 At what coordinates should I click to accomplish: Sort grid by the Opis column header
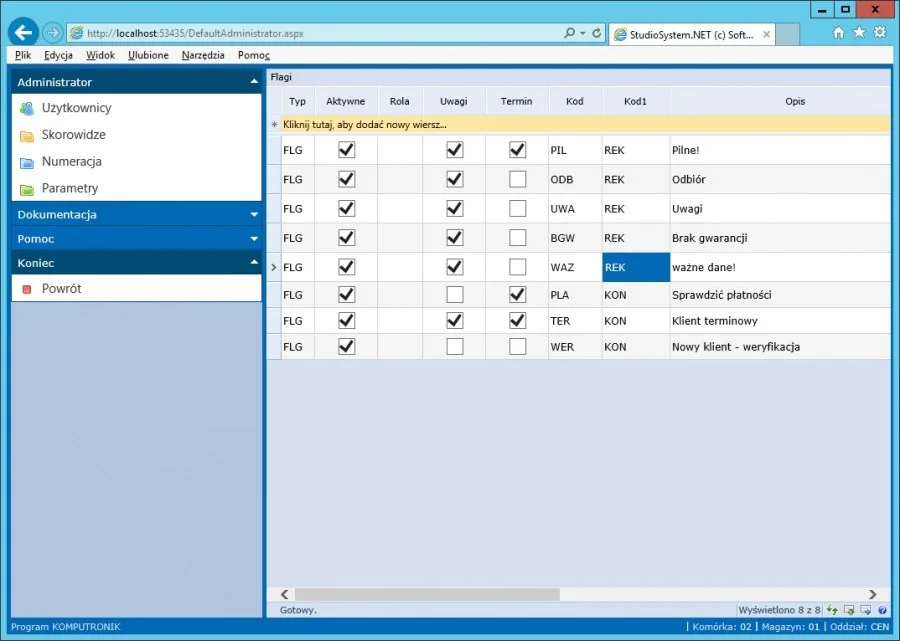point(795,101)
